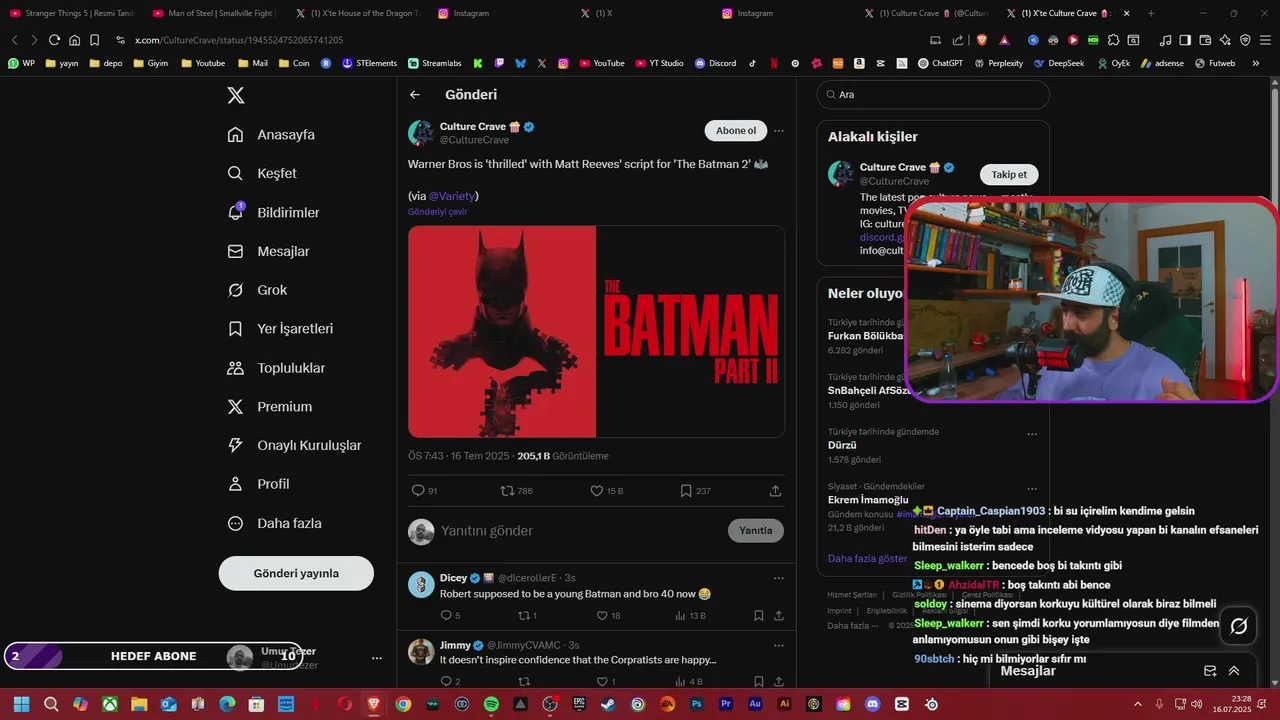Image resolution: width=1280 pixels, height=720 pixels.
Task: Open the depo bookmarks folder
Action: point(106,63)
